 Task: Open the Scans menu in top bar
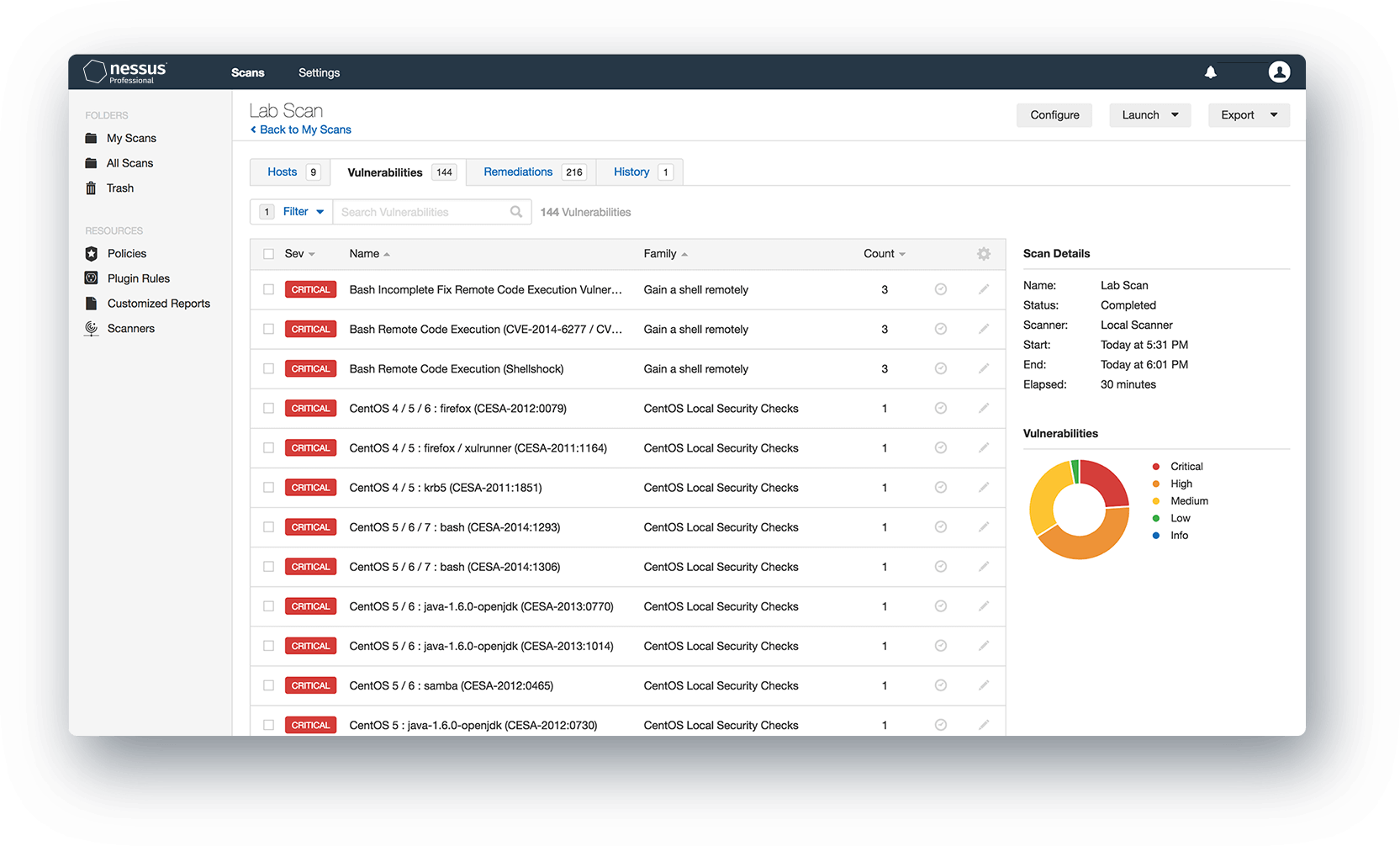click(x=248, y=73)
